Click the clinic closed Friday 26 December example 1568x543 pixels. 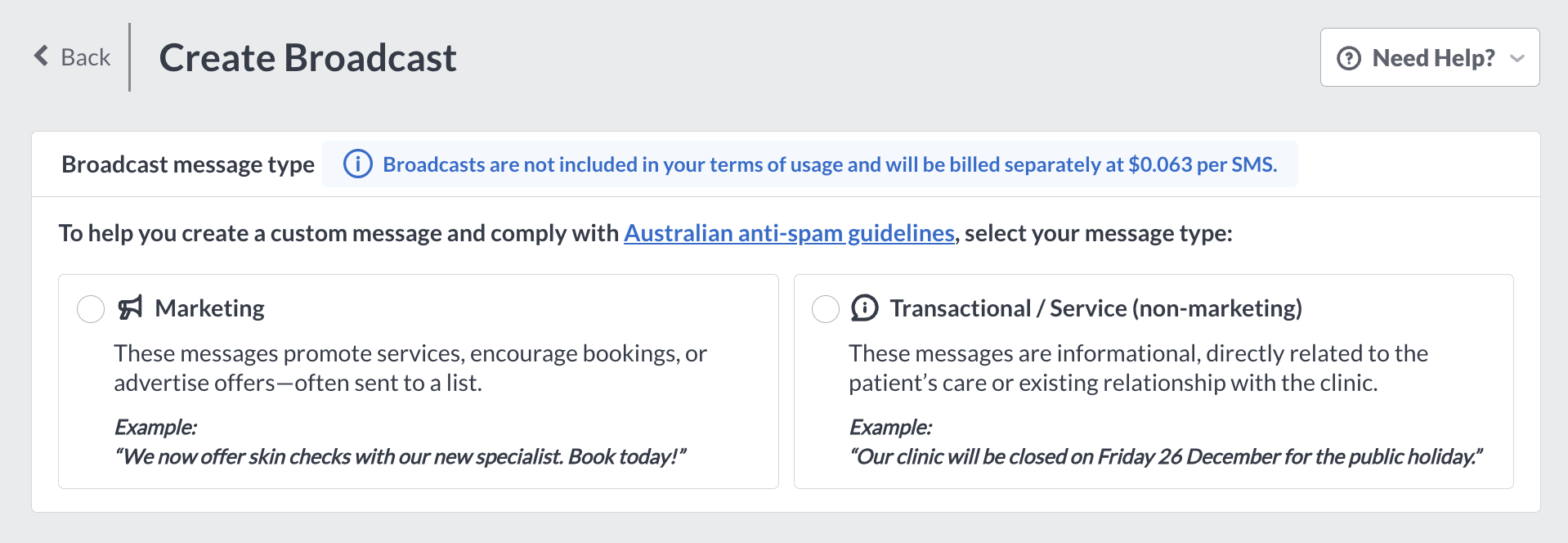(x=1166, y=456)
